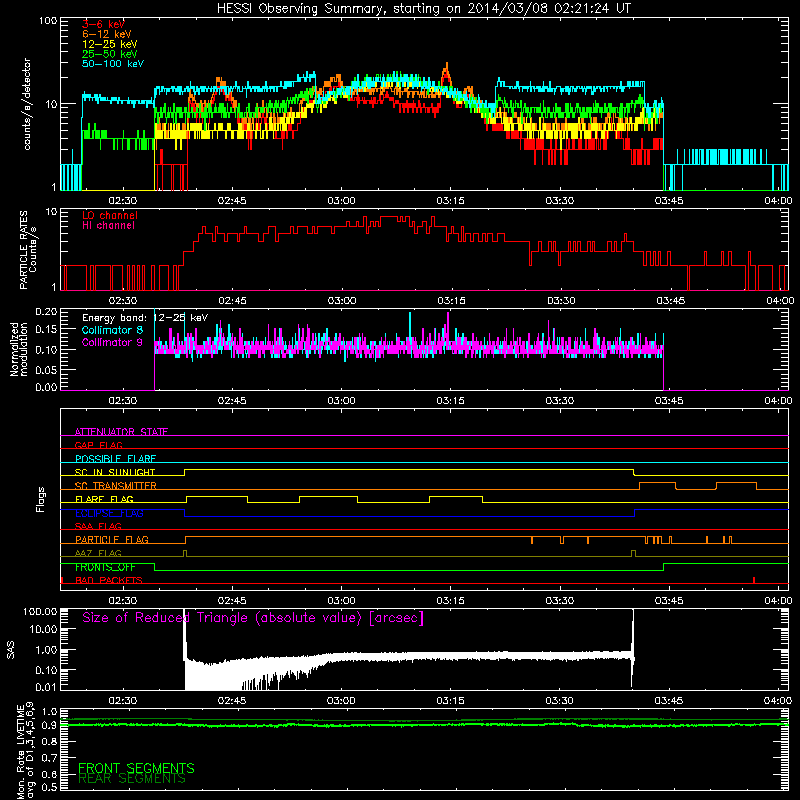Image resolution: width=800 pixels, height=800 pixels.
Task: Click the 0.20 tick on modulation axis
Action: click(46, 312)
